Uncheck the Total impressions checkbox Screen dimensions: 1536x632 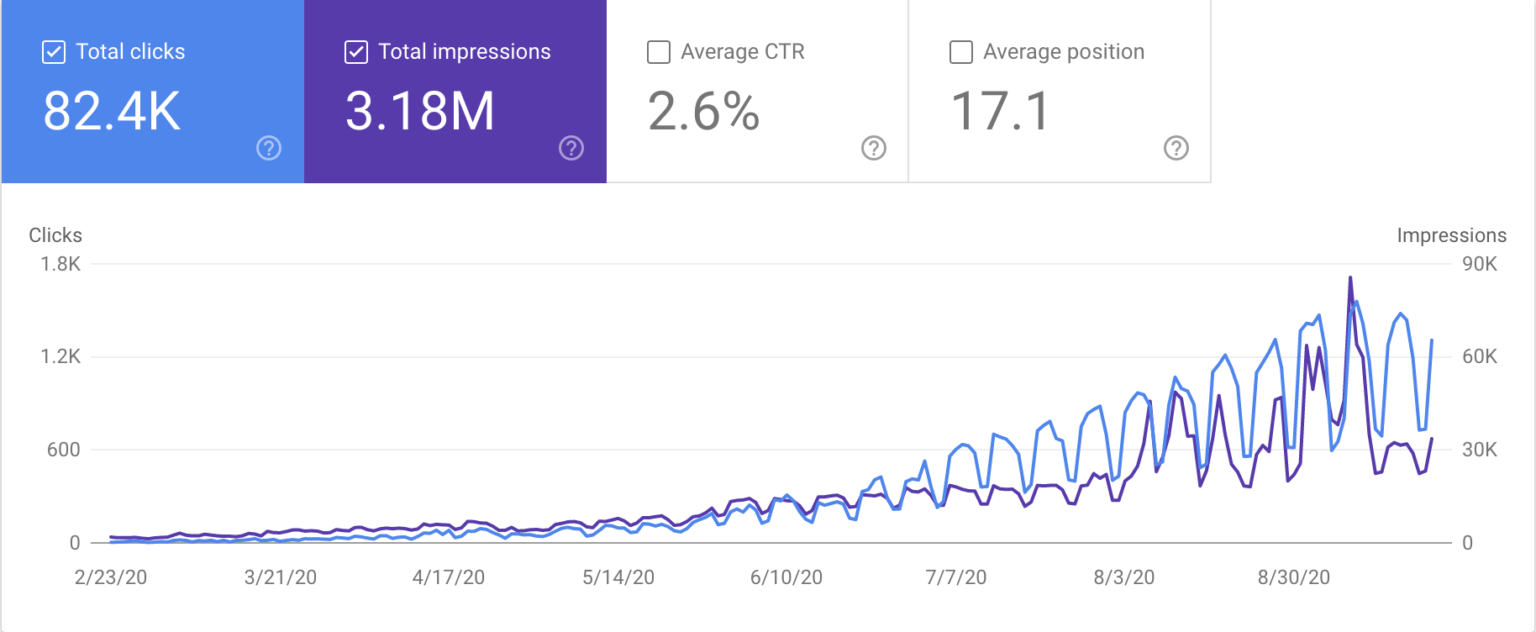[356, 52]
